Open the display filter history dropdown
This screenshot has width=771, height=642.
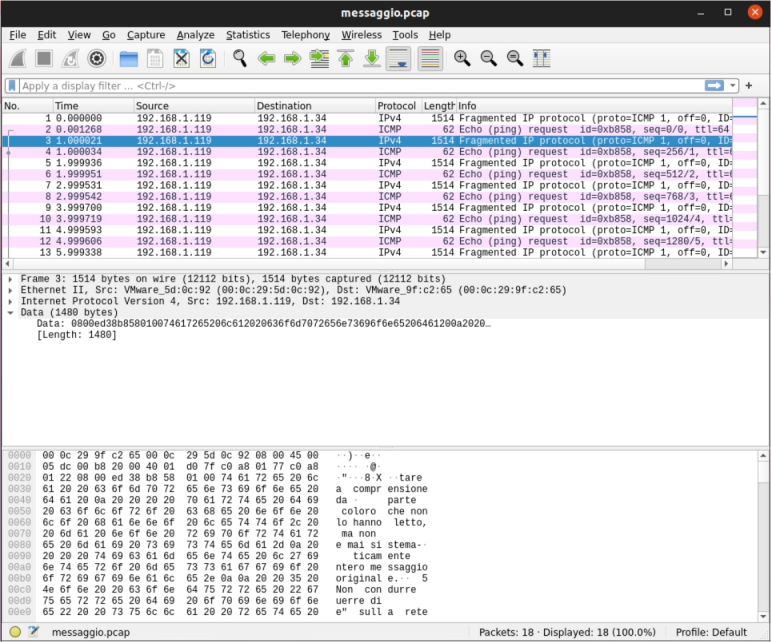point(733,86)
